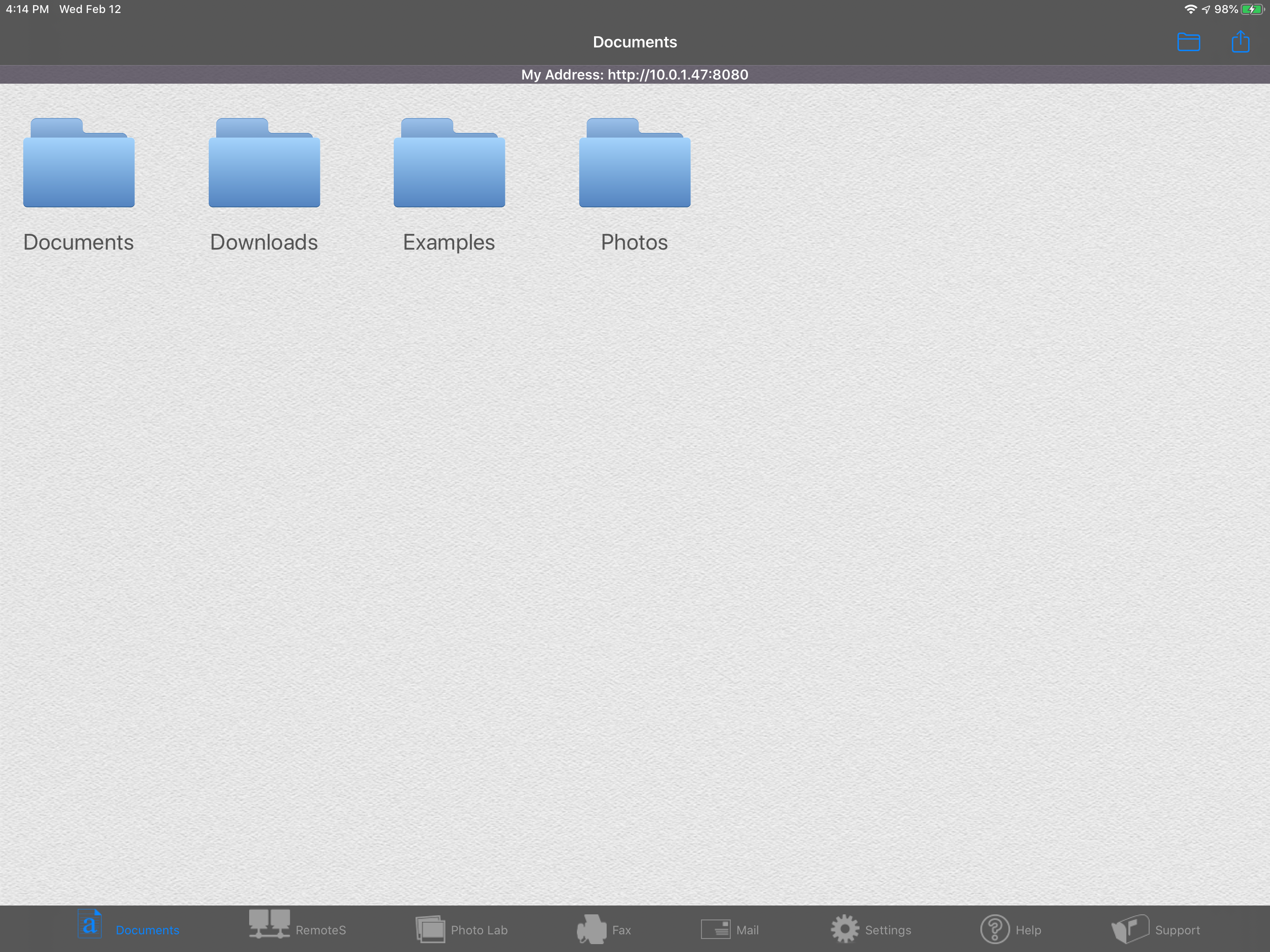The height and width of the screenshot is (952, 1270).
Task: Switch to the Settings tab label
Action: [x=888, y=930]
